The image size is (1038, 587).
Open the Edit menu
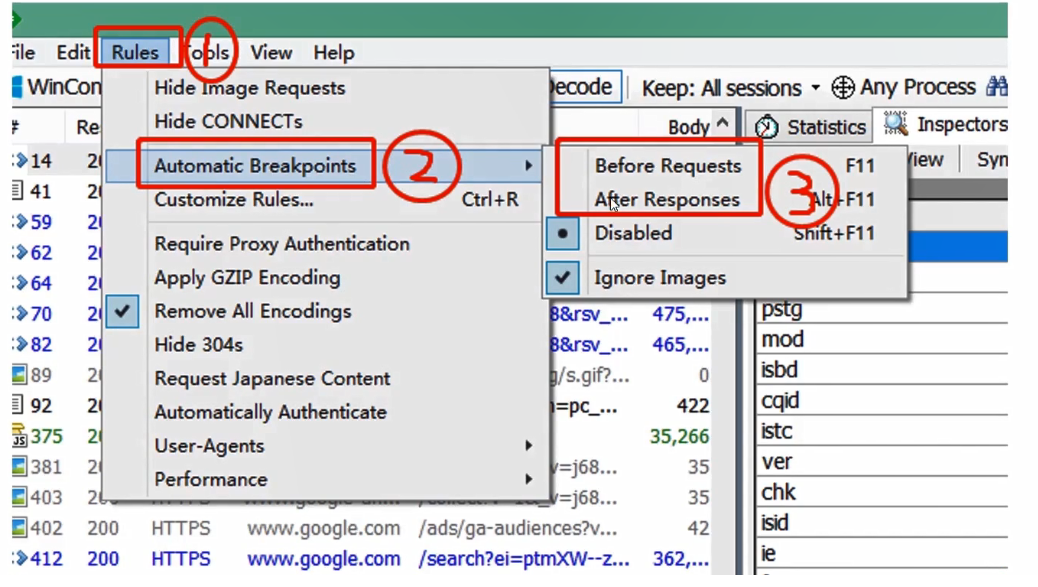point(73,52)
